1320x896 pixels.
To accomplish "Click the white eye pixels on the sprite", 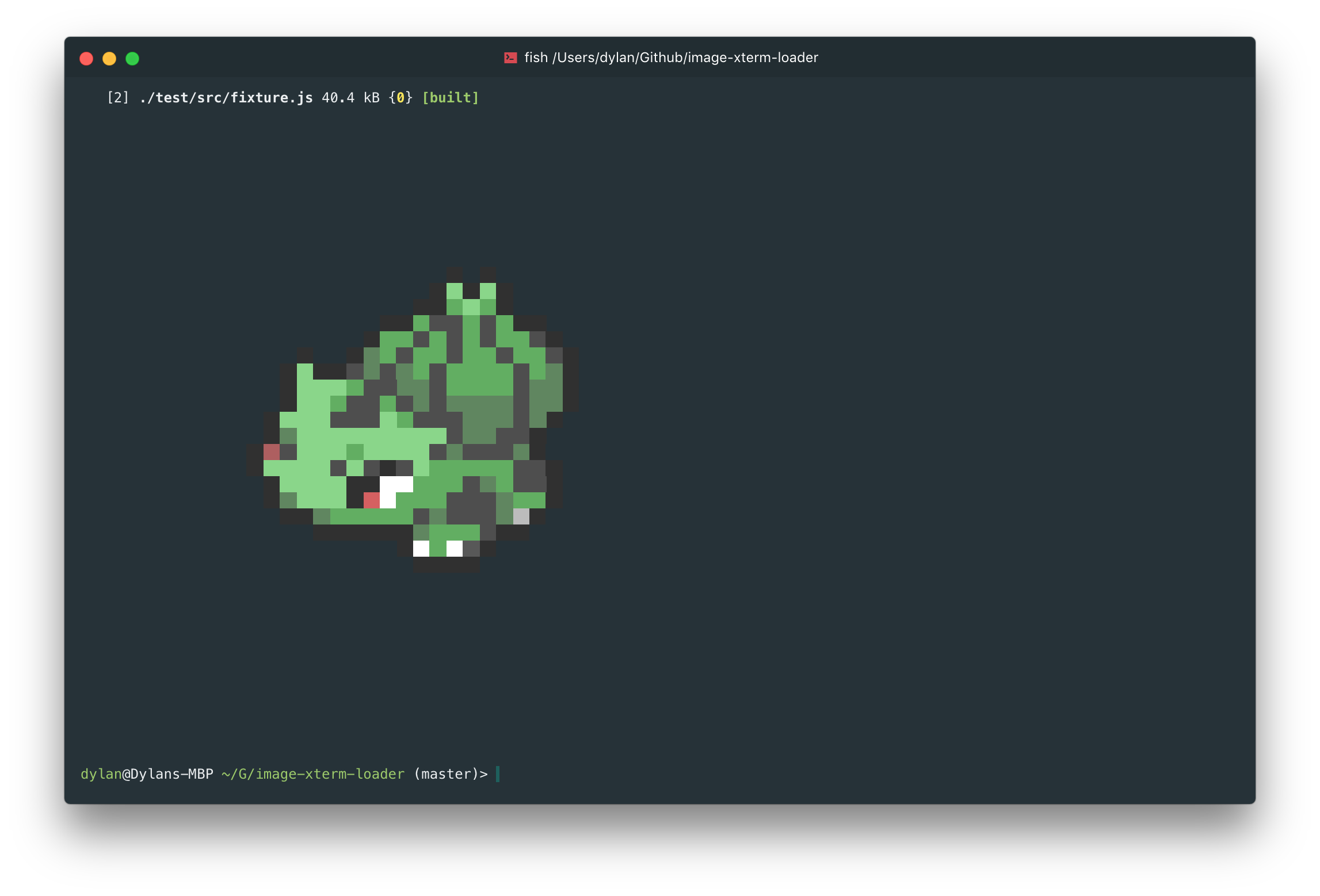I will [x=396, y=485].
